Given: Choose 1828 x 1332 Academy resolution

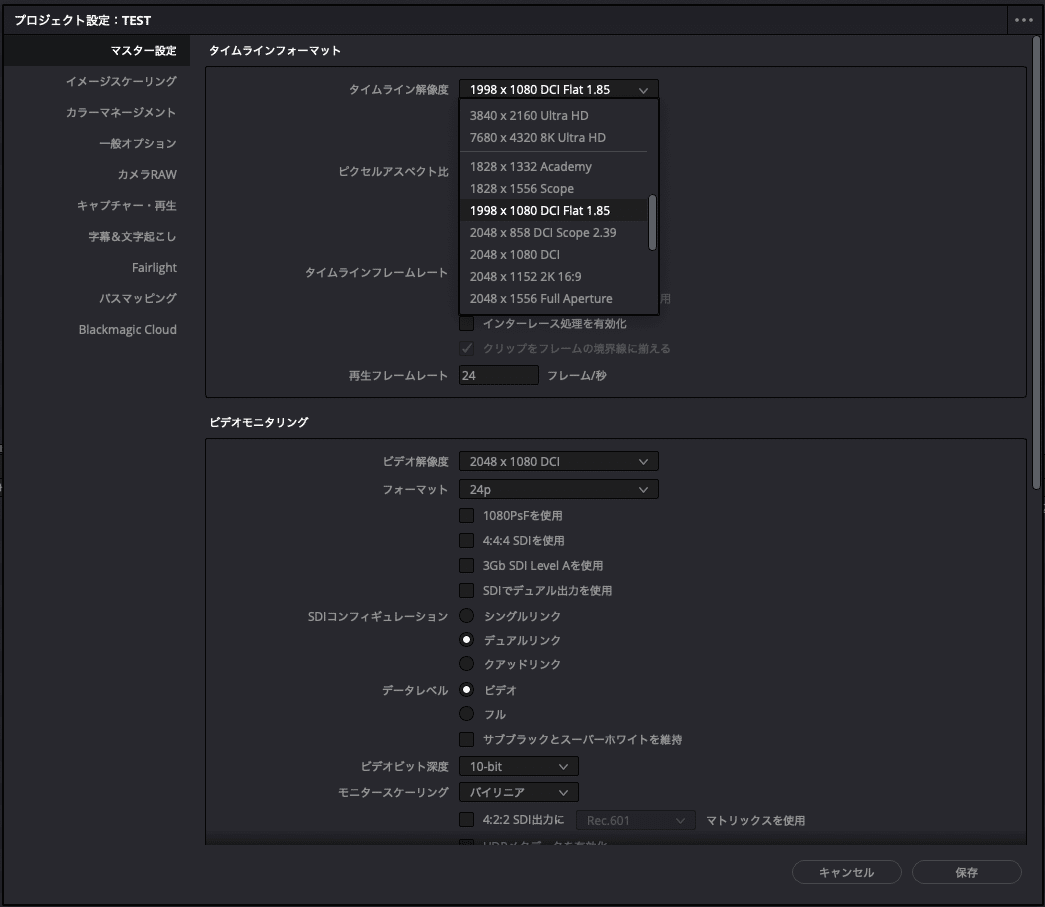Looking at the screenshot, I should (x=553, y=167).
